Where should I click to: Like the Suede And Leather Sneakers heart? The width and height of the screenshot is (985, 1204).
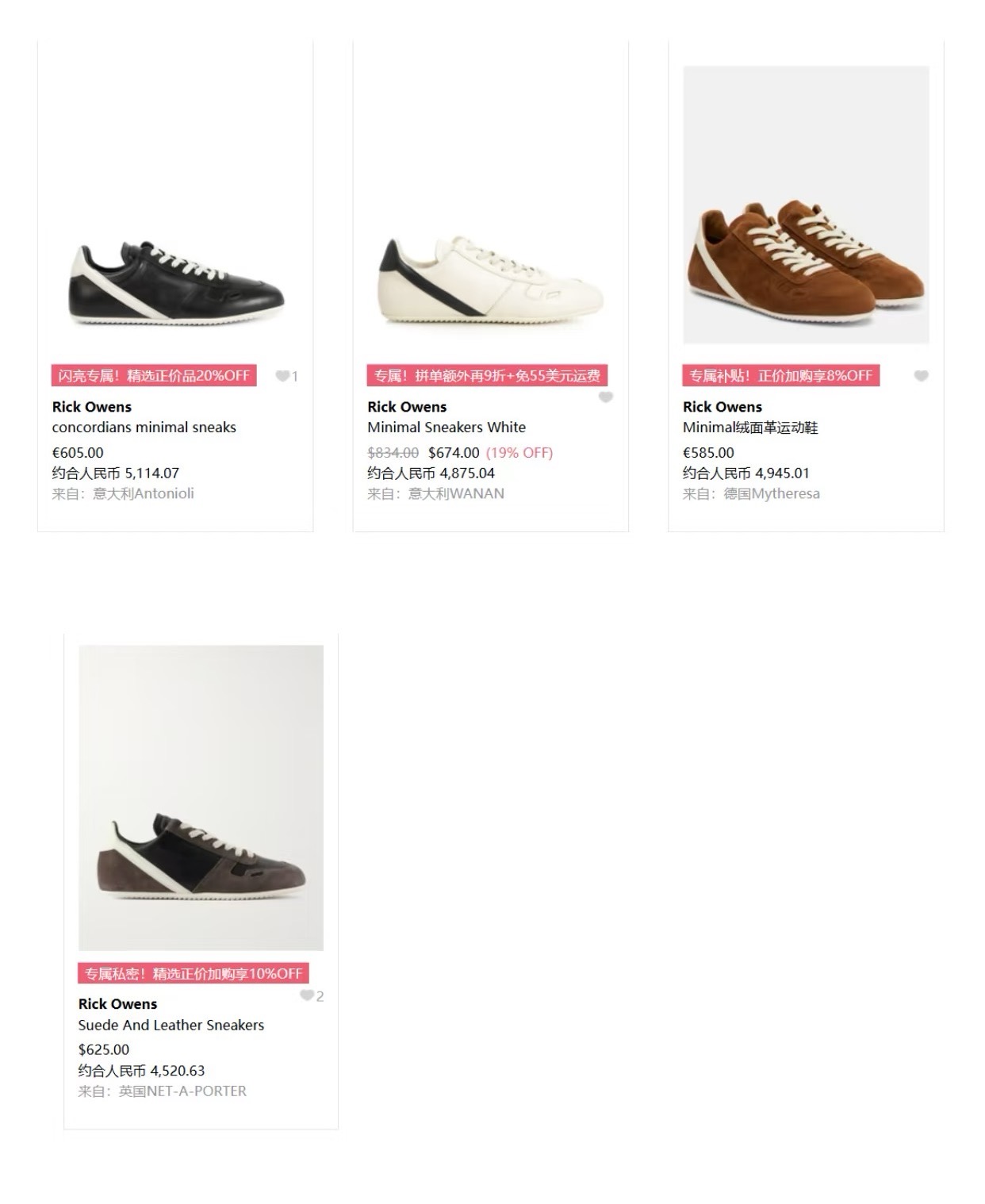[307, 995]
